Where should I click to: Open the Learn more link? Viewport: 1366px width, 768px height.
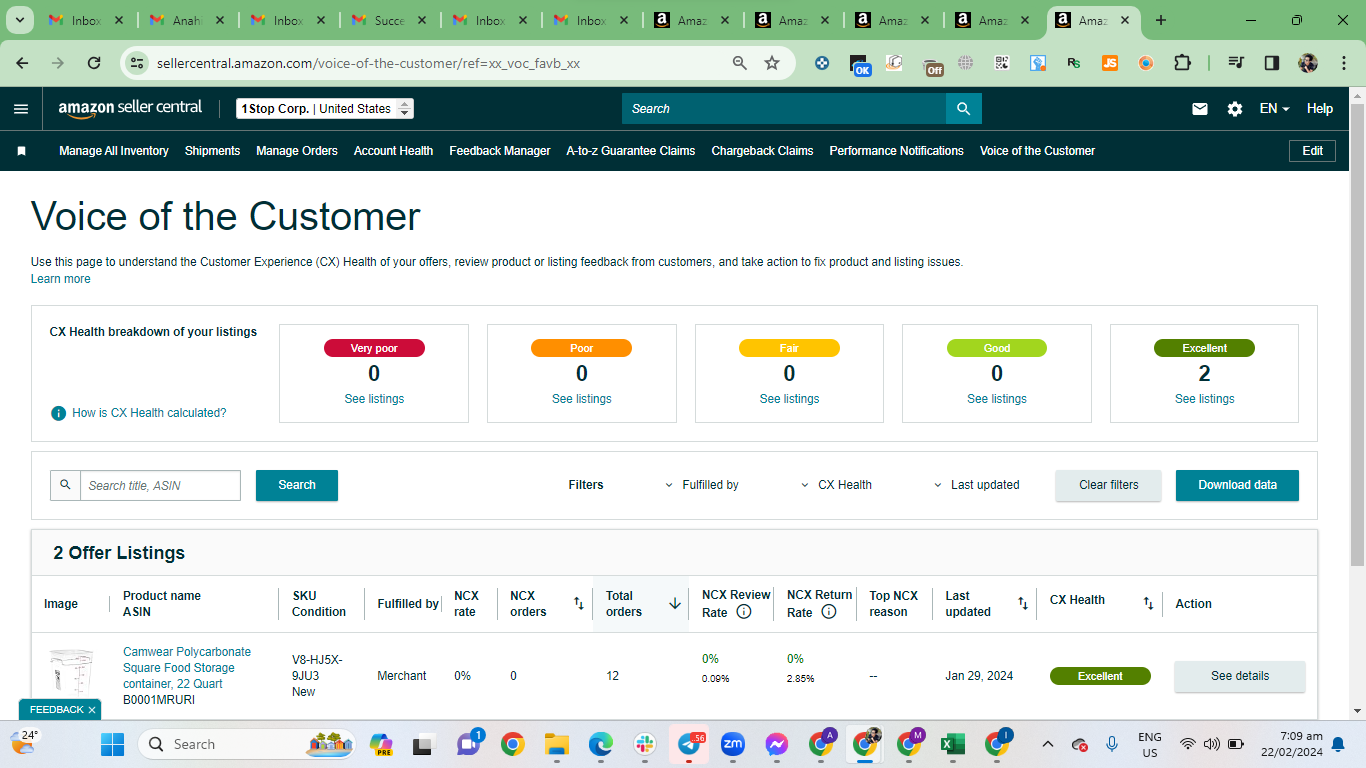pos(61,279)
